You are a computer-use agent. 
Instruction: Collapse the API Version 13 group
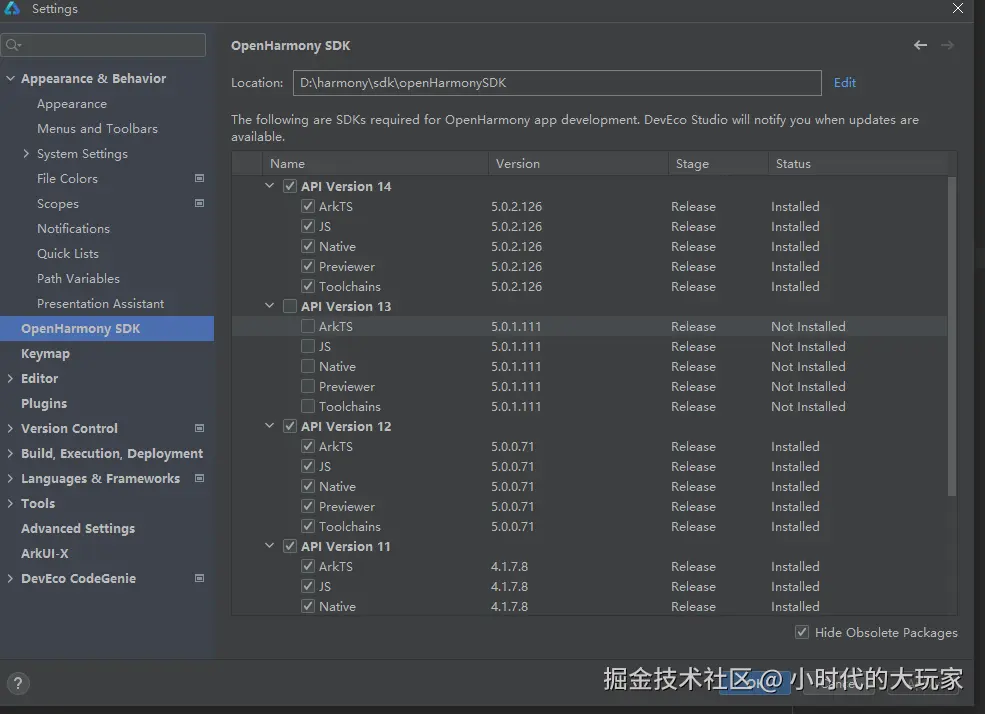point(269,306)
